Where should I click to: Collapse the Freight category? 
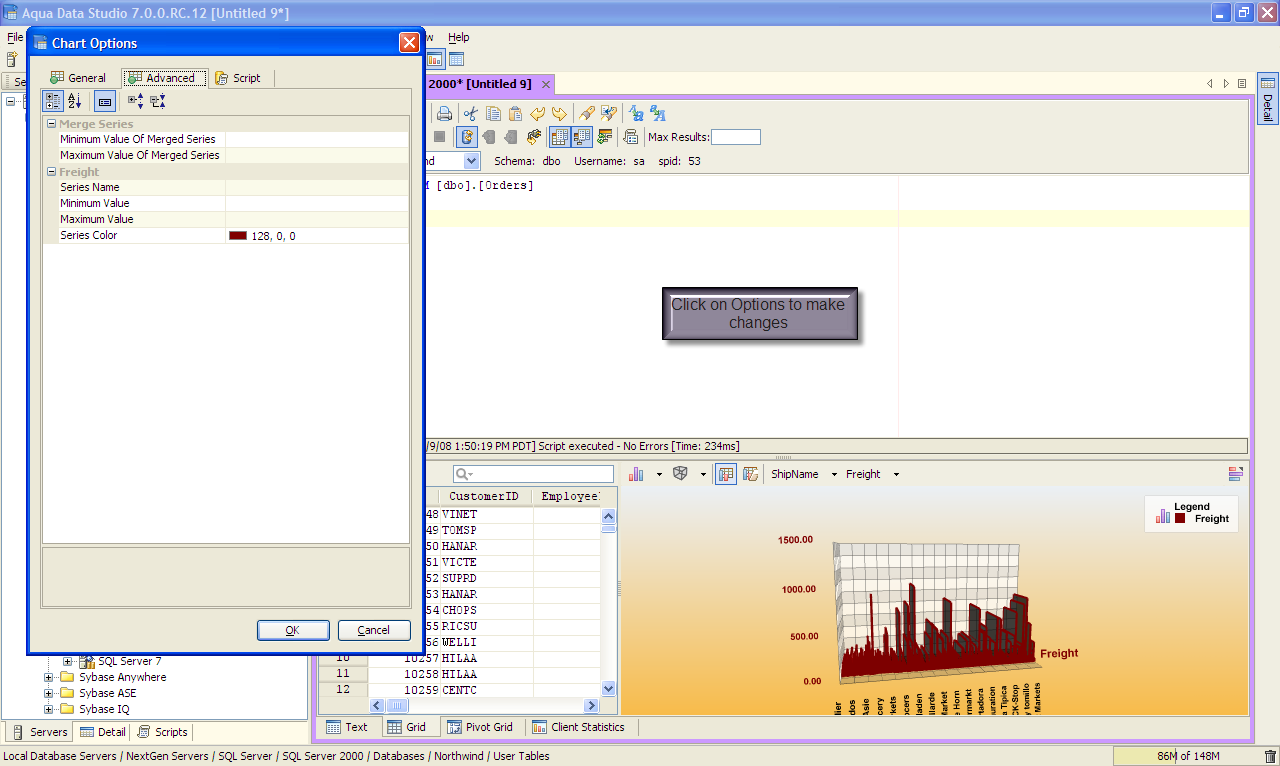click(51, 172)
